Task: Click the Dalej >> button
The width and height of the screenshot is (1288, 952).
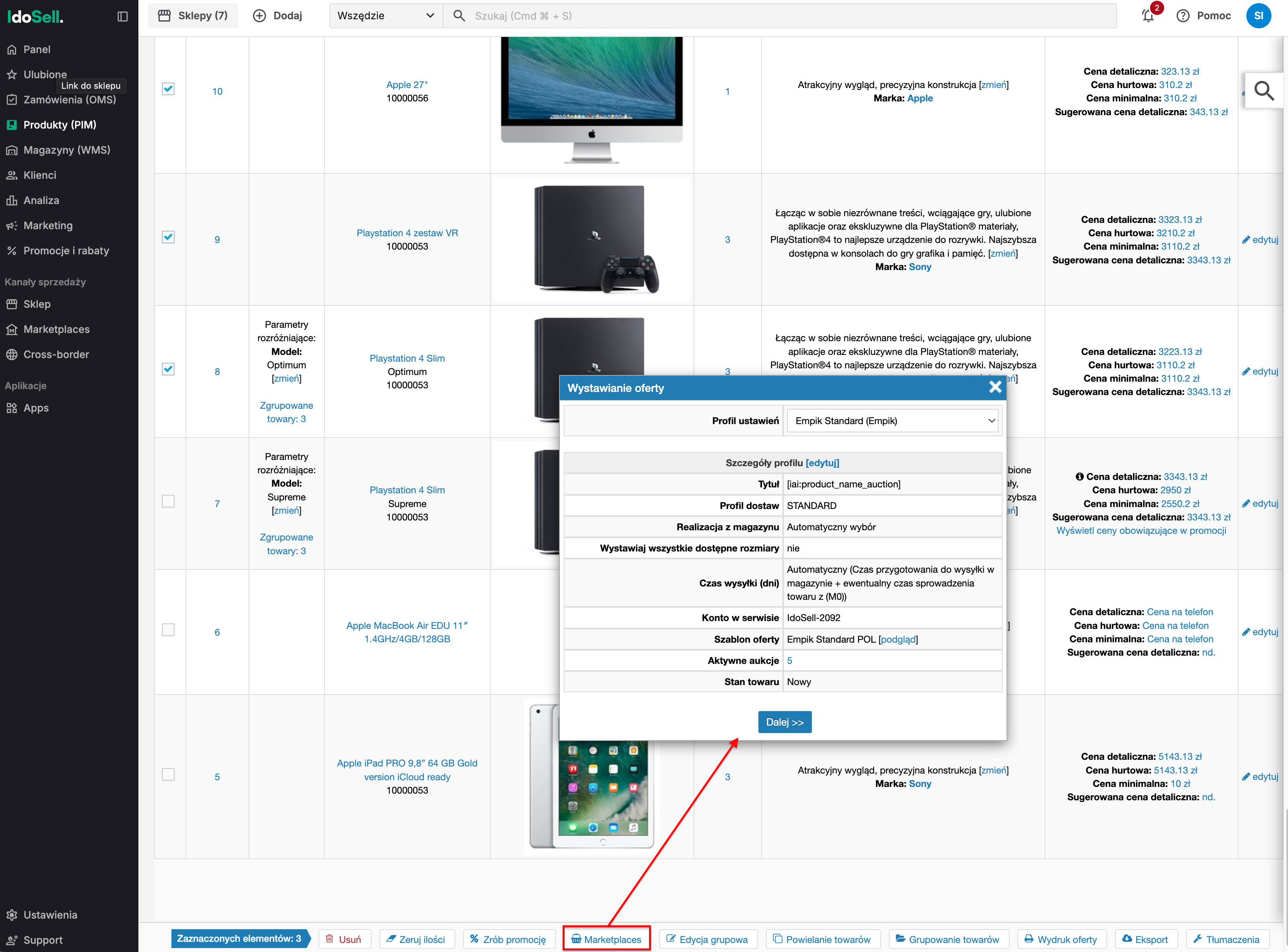Action: pos(784,722)
